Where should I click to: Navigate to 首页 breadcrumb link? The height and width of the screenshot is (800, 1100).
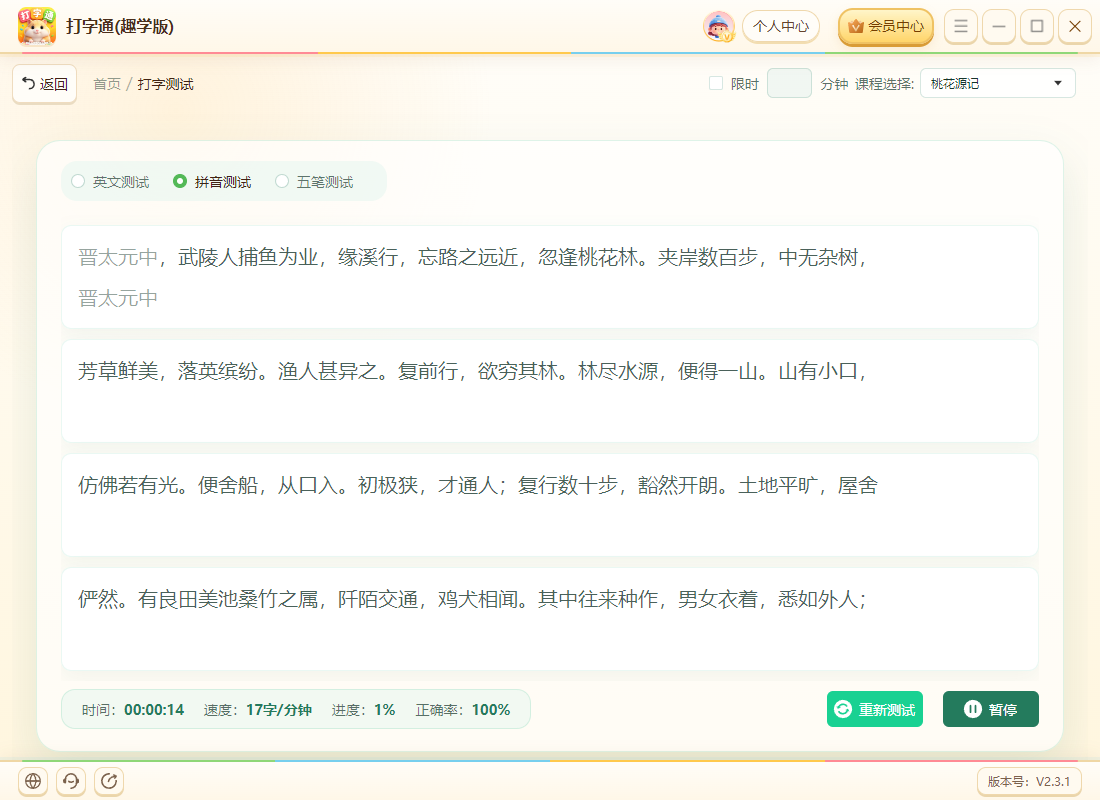pos(107,84)
